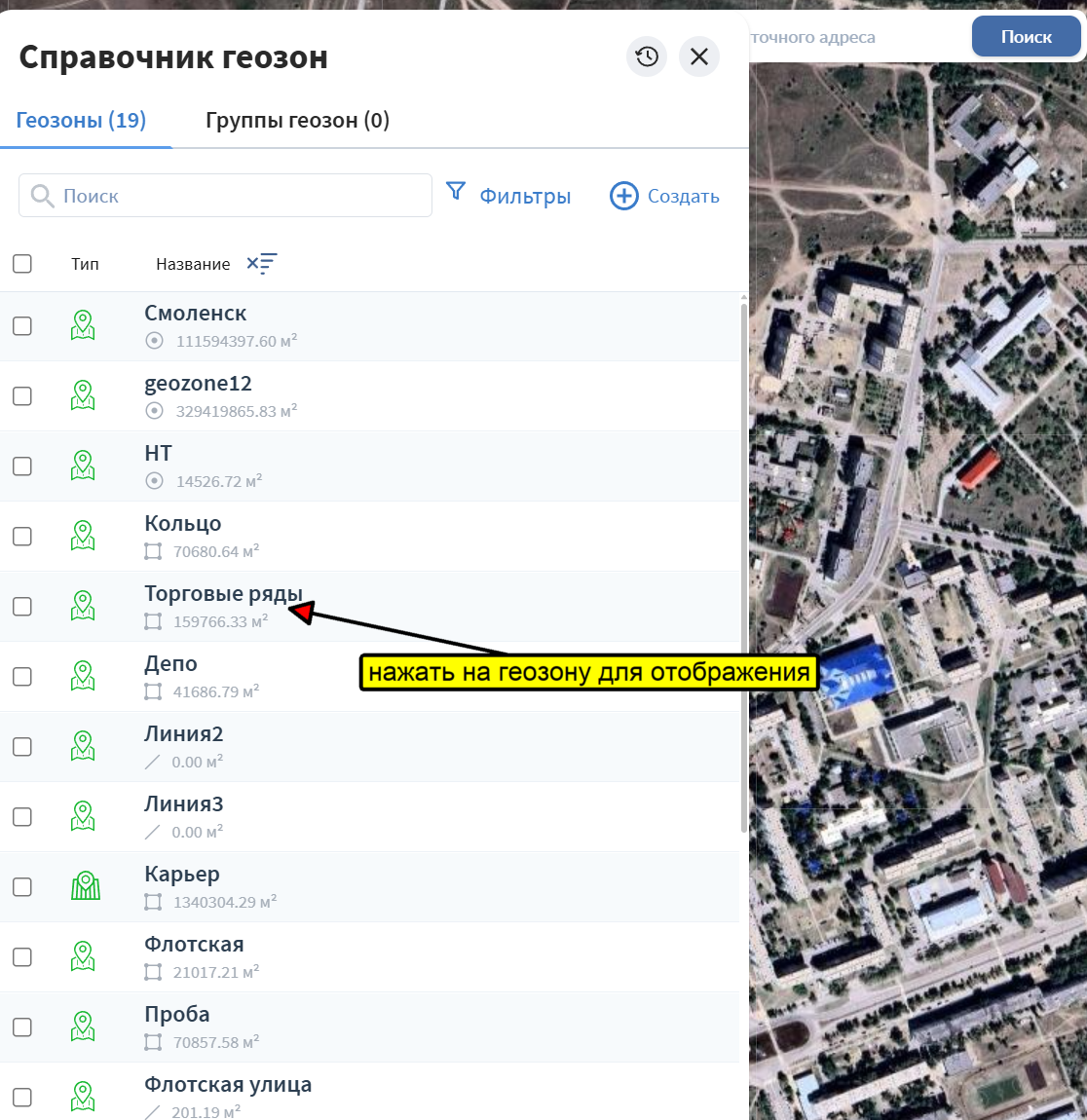Click the geozone list scrollbar
Viewport: 1087px width, 1120px height.
coord(744,565)
